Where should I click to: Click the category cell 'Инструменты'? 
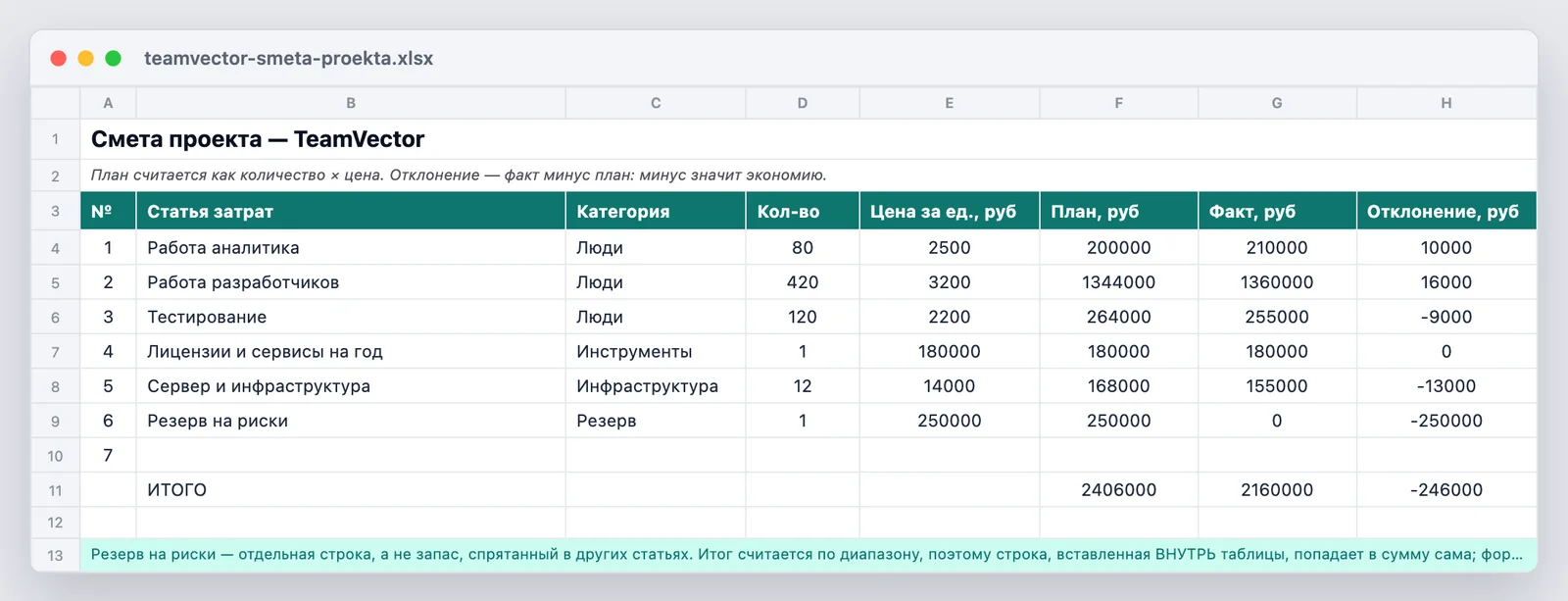pyautogui.click(x=656, y=351)
